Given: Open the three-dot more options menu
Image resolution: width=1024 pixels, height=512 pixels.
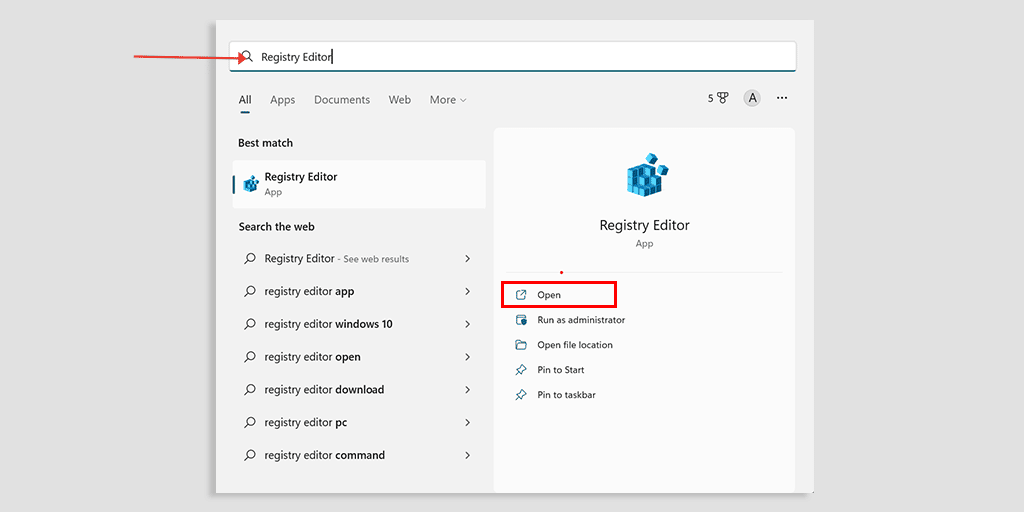Looking at the screenshot, I should (782, 98).
